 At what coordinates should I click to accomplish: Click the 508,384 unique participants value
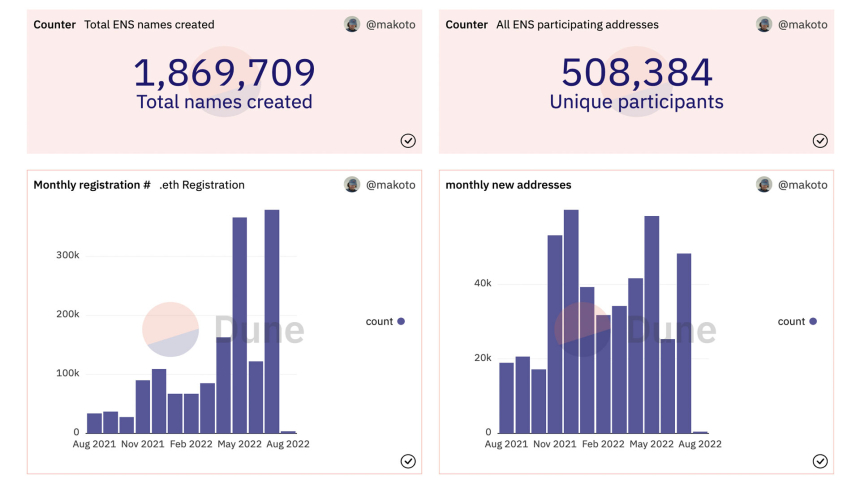(636, 72)
